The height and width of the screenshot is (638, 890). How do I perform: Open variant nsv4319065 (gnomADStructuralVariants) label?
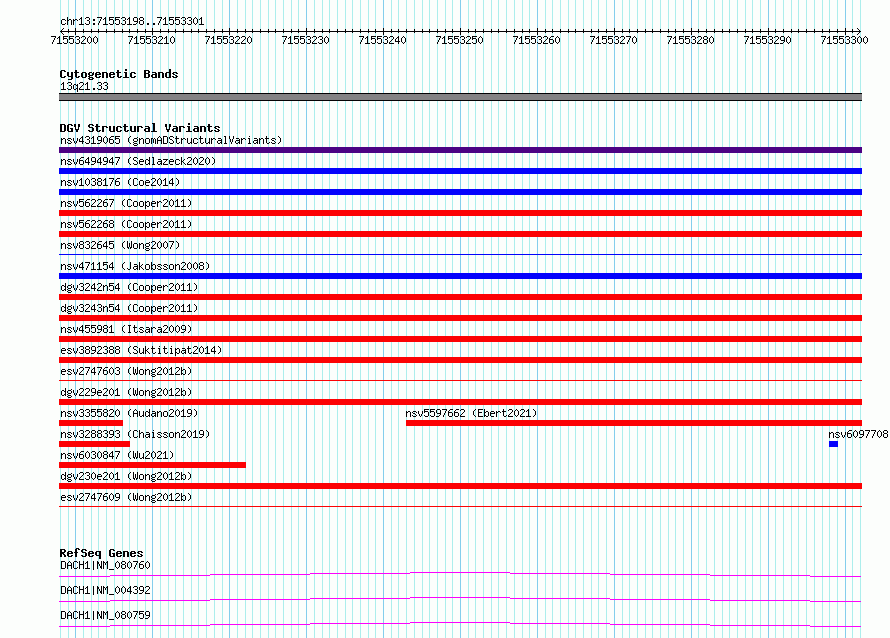click(x=171, y=140)
